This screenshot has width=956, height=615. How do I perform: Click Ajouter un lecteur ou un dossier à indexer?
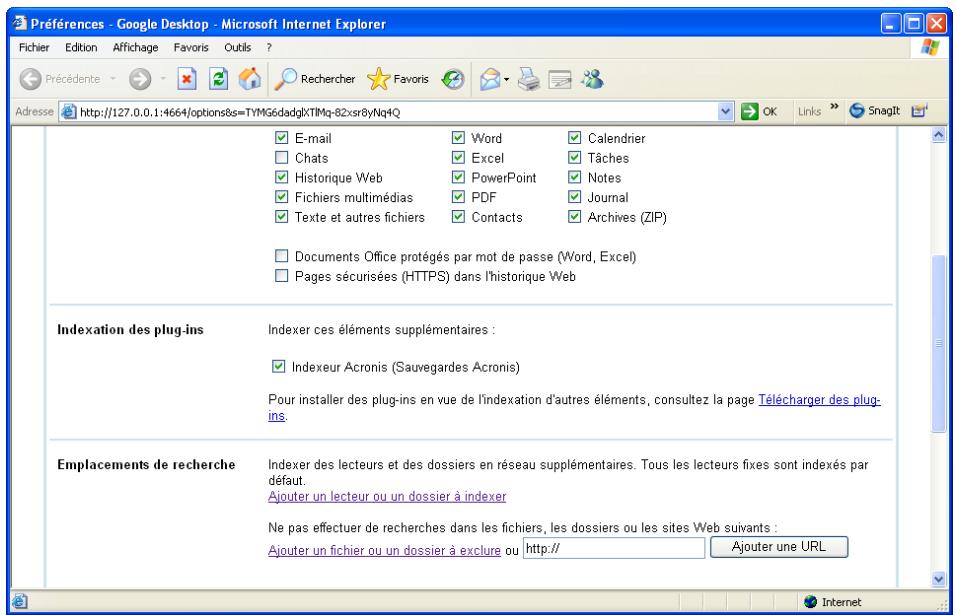click(387, 497)
